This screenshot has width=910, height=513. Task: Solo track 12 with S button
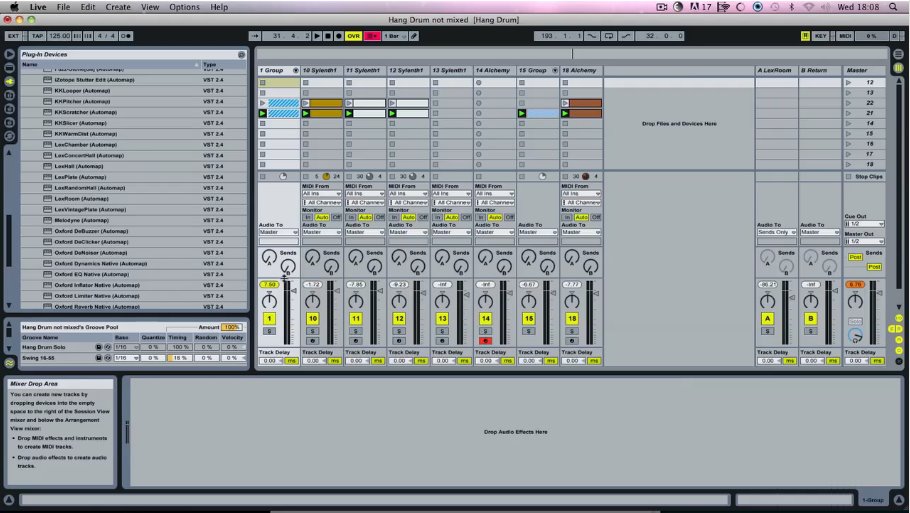pos(399,331)
